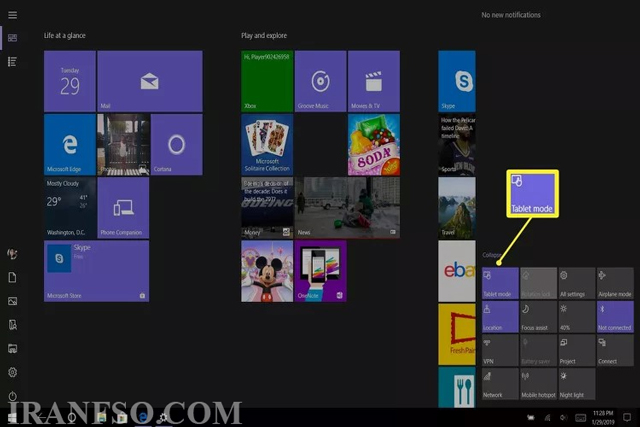This screenshot has width=640, height=427.
Task: Open the Project quick action
Action: coord(577,350)
